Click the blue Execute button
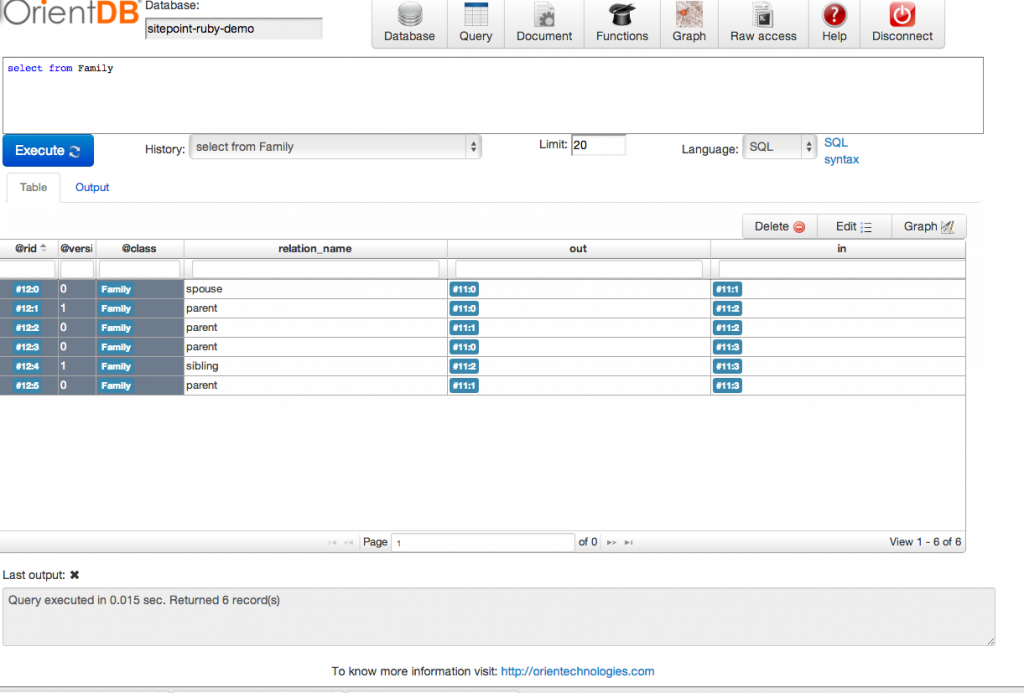The image size is (1024, 693). (x=48, y=151)
